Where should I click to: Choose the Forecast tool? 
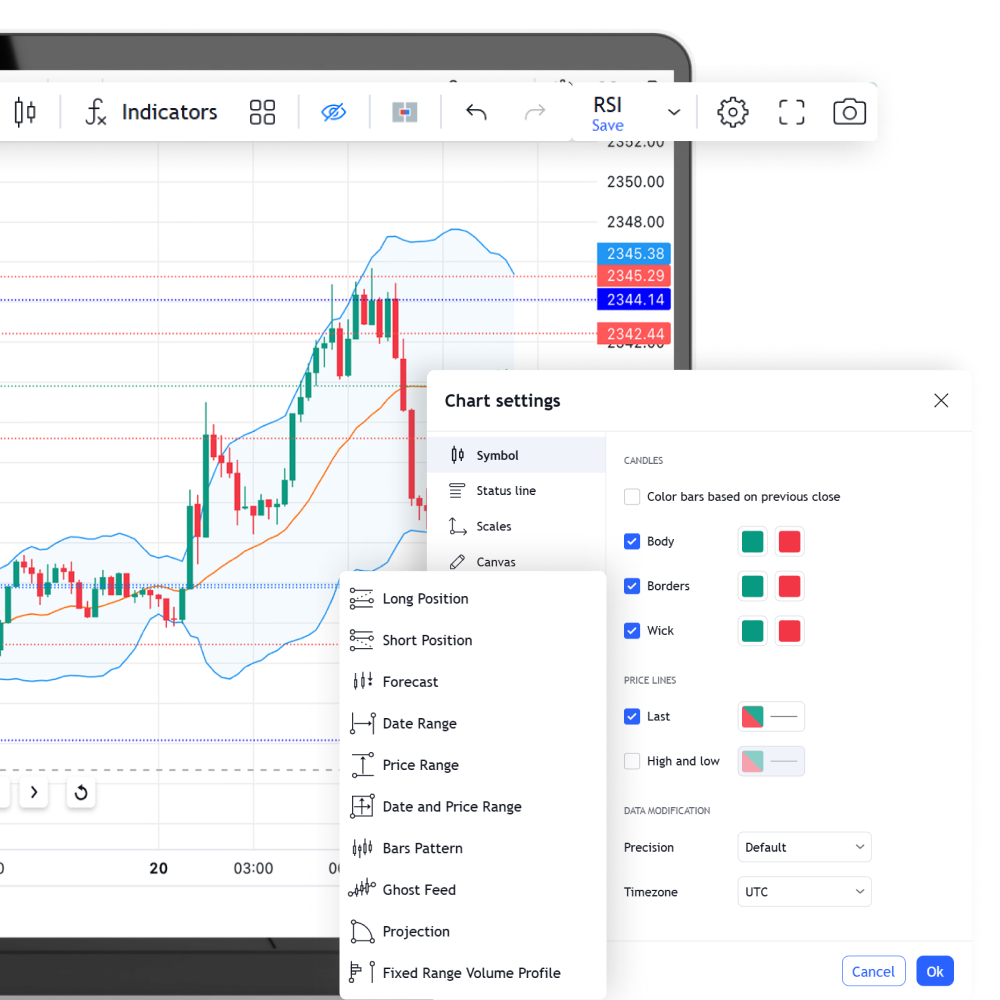473,682
